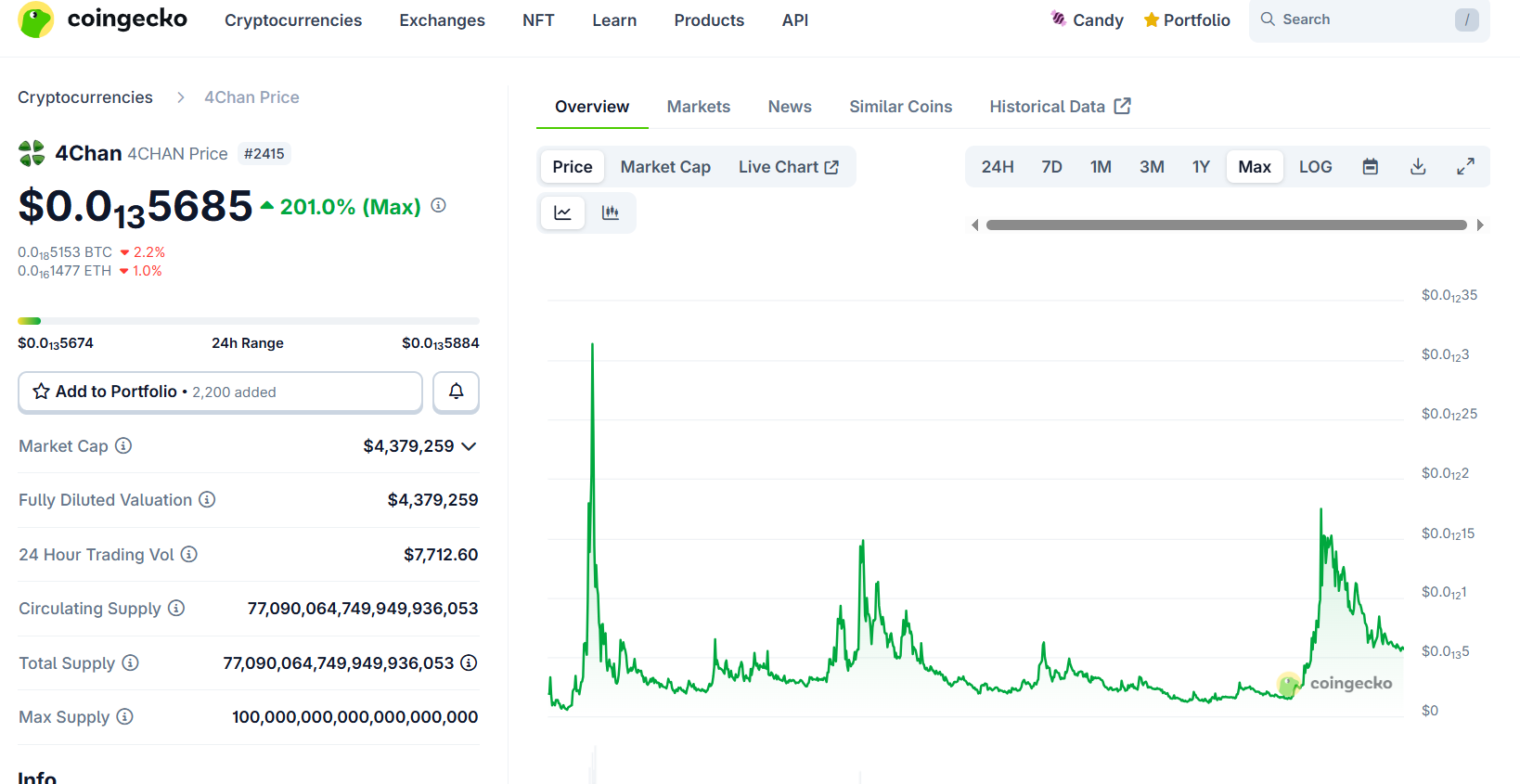Switch to the Overview tab
1520x784 pixels.
coord(592,107)
